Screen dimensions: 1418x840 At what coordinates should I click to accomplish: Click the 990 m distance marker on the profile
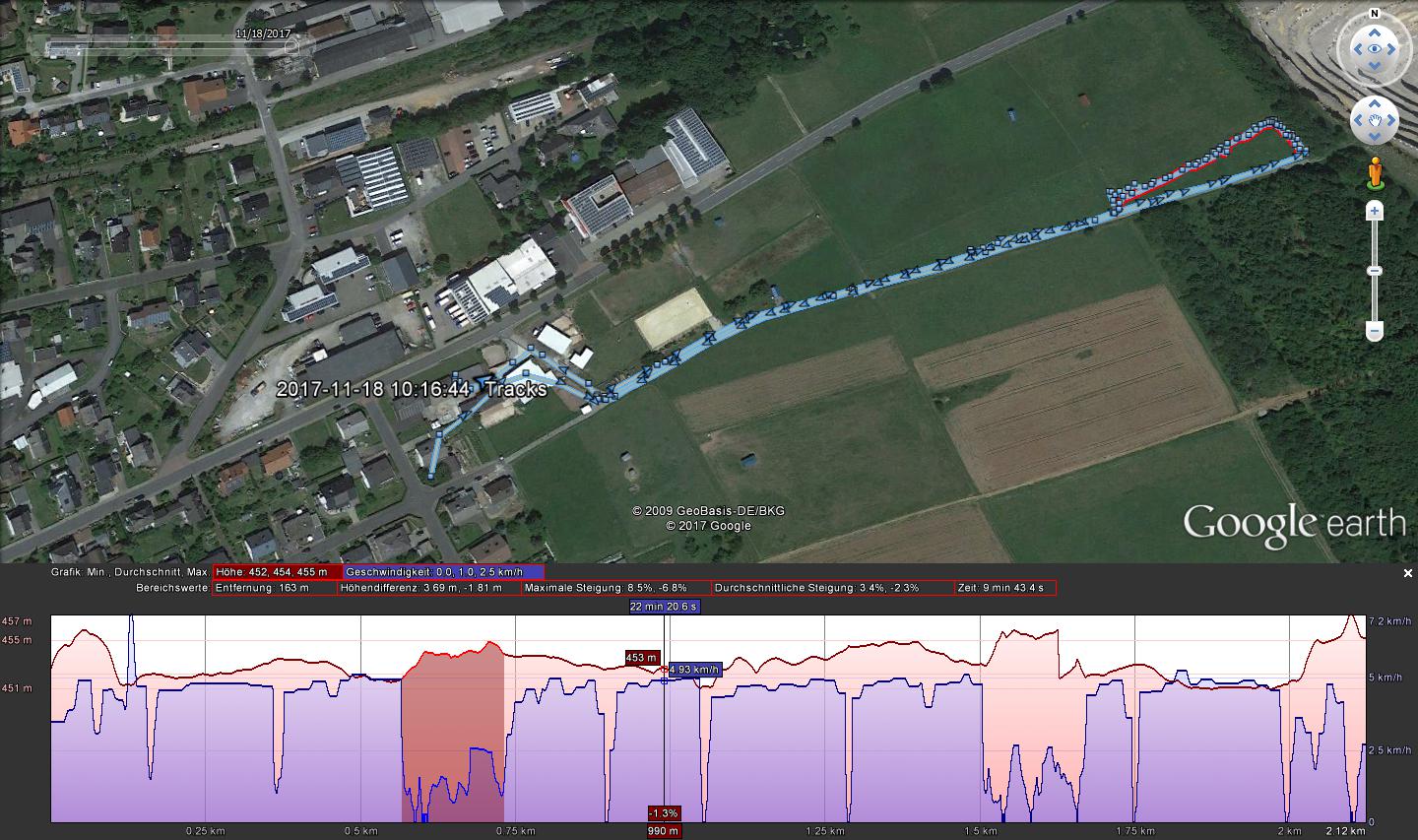pyautogui.click(x=663, y=830)
